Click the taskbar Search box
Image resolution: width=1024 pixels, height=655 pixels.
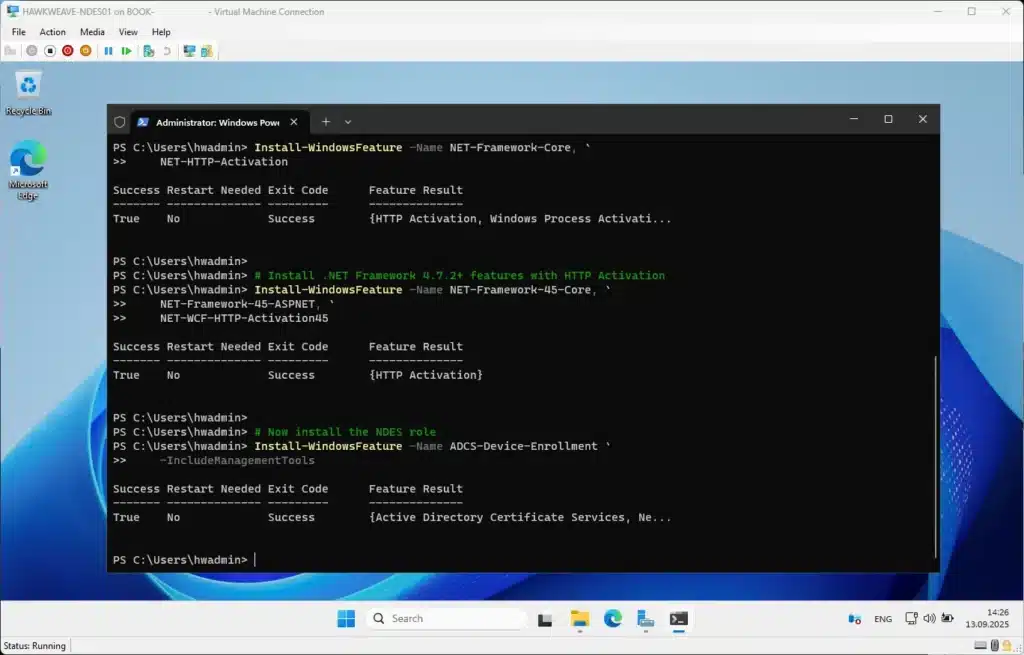point(445,619)
